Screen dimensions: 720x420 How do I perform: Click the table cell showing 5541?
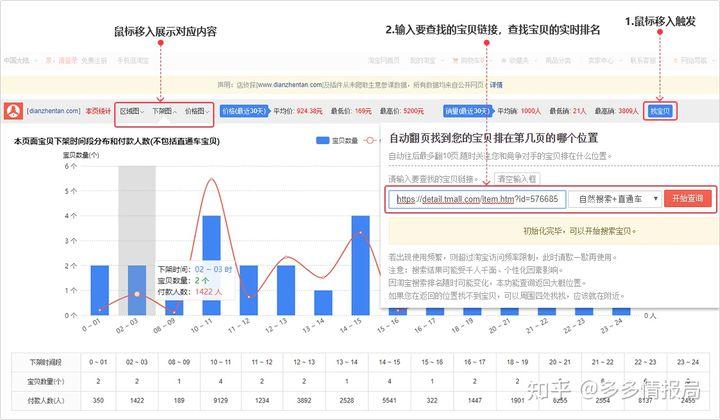click(389, 400)
